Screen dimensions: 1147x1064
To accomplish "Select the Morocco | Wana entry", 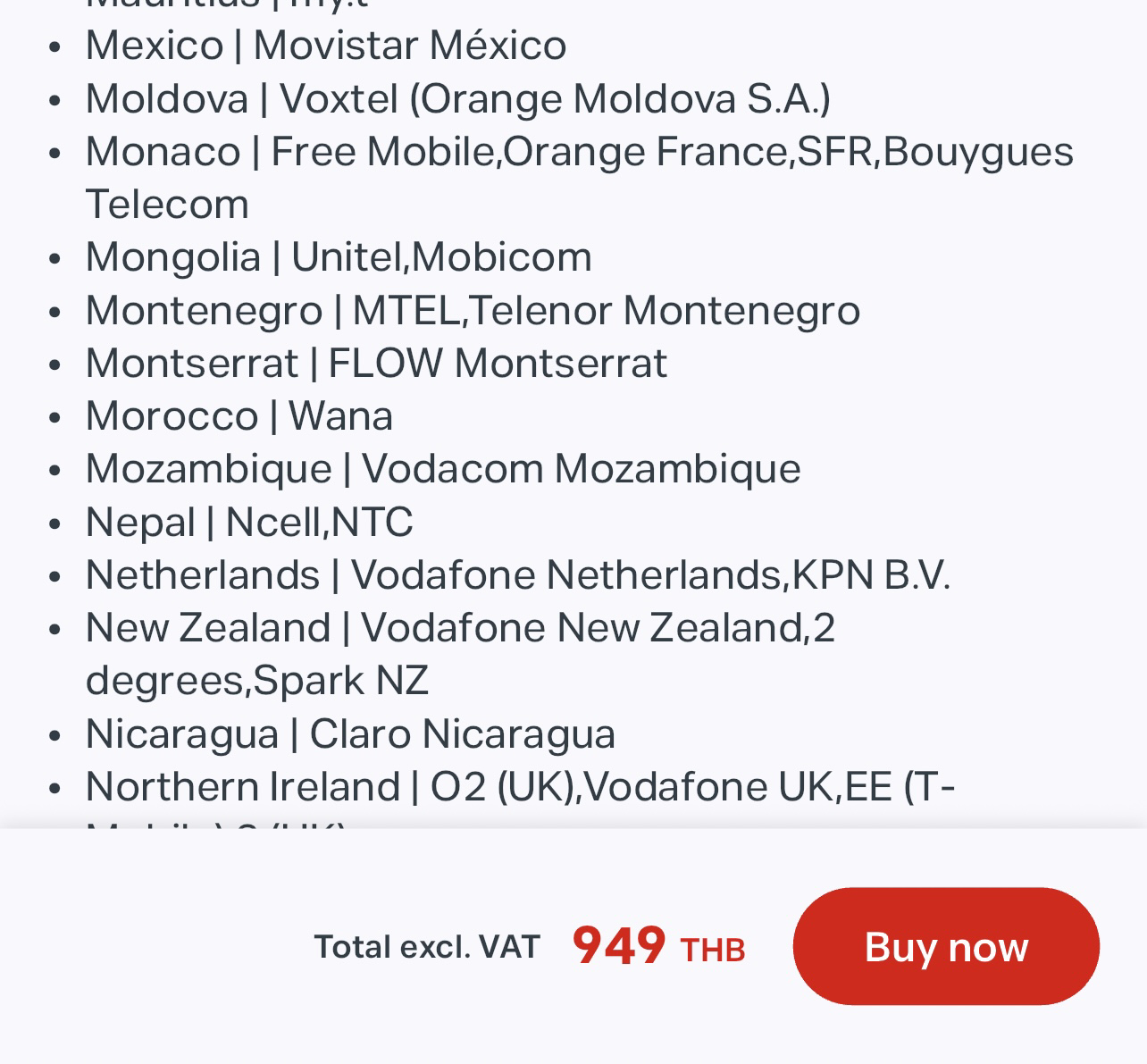I will coord(239,416).
